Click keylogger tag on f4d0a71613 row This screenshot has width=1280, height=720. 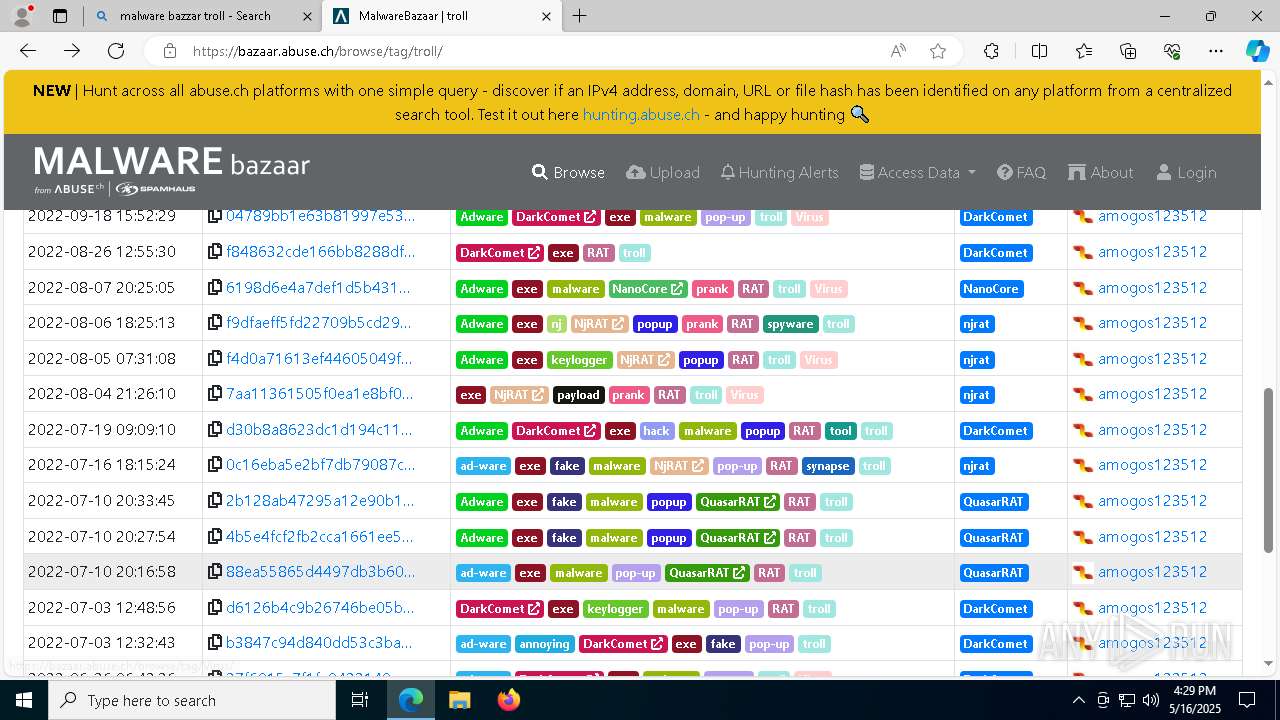578,359
